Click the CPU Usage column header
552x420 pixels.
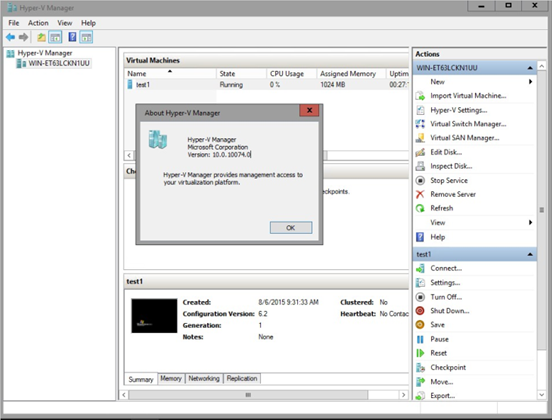(x=292, y=74)
